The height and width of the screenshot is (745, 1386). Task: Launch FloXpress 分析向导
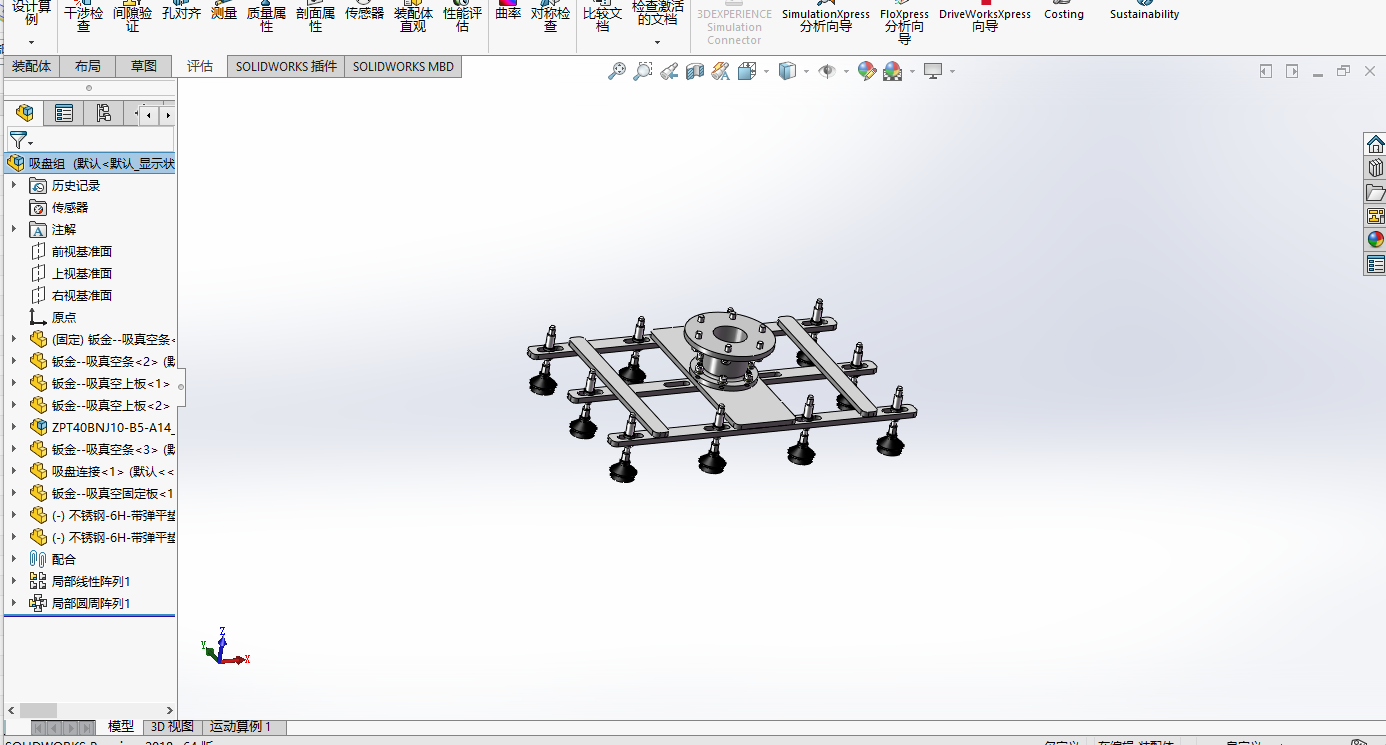click(904, 22)
